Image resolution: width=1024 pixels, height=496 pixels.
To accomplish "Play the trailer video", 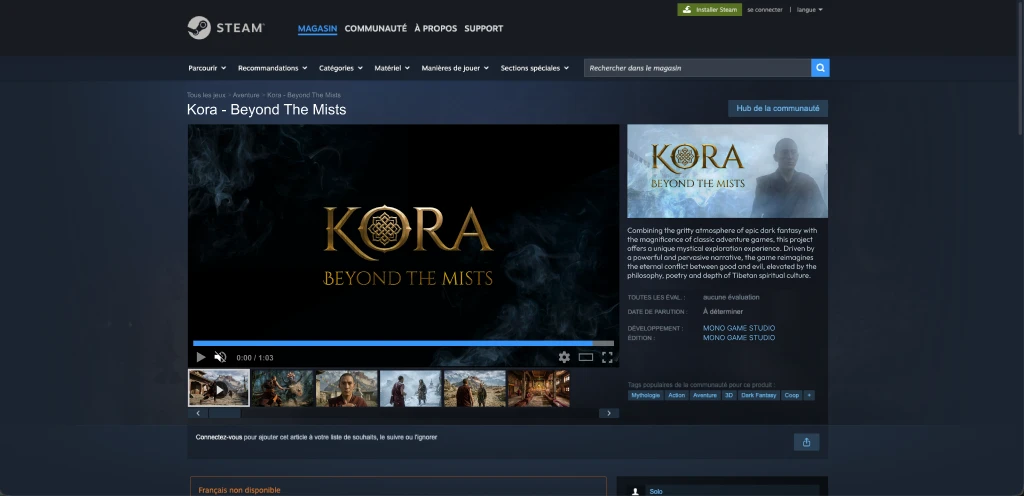I will tap(200, 357).
